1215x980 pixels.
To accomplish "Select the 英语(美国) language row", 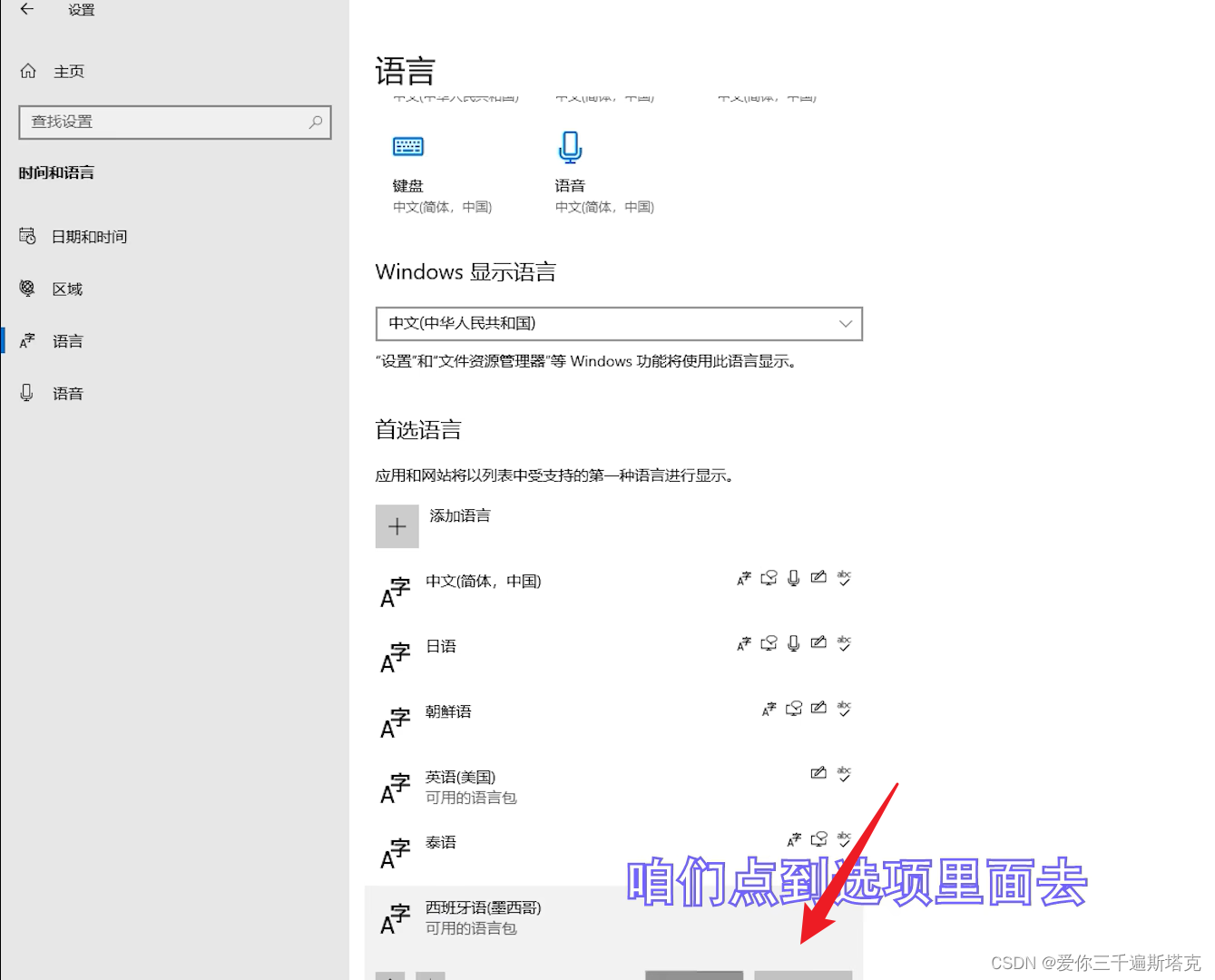I will (613, 787).
